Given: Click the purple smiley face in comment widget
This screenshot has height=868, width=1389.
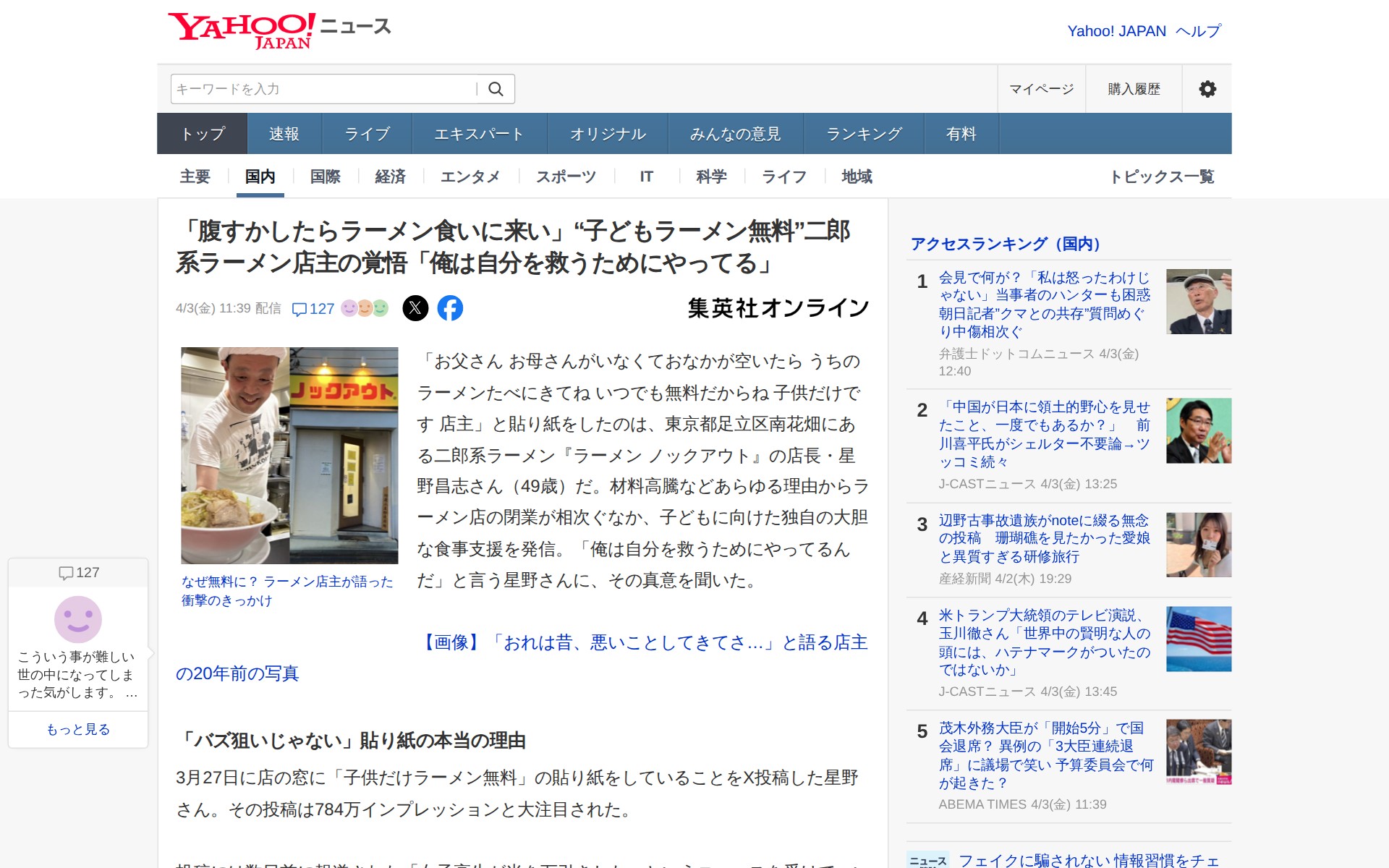Looking at the screenshot, I should tap(78, 619).
